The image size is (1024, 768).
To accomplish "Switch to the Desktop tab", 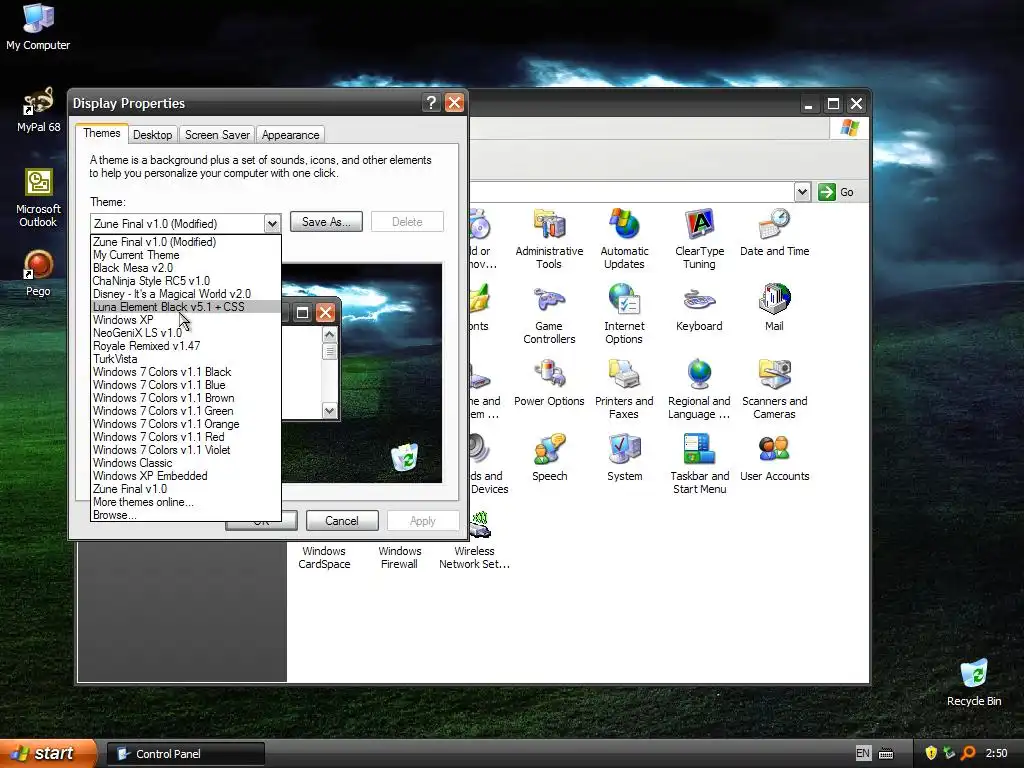I will [x=152, y=135].
